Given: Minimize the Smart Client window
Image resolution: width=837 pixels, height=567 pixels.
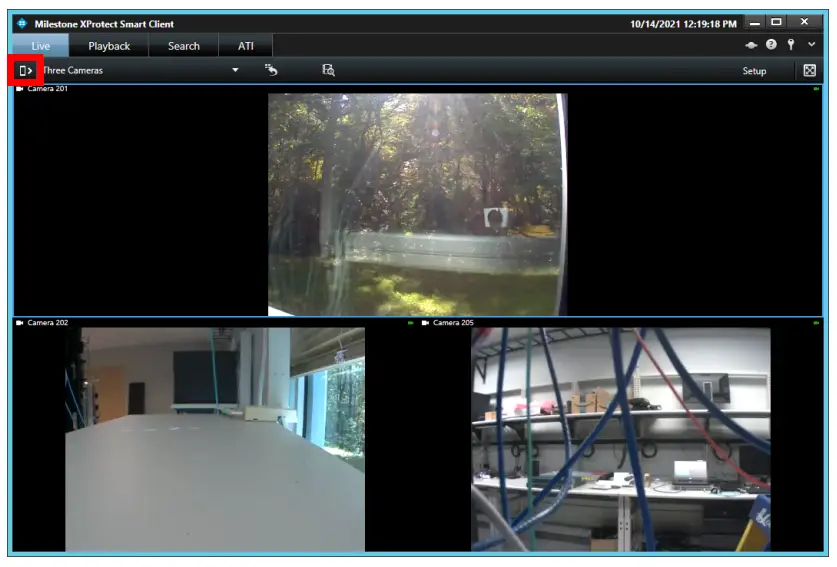Looking at the screenshot, I should point(755,23).
